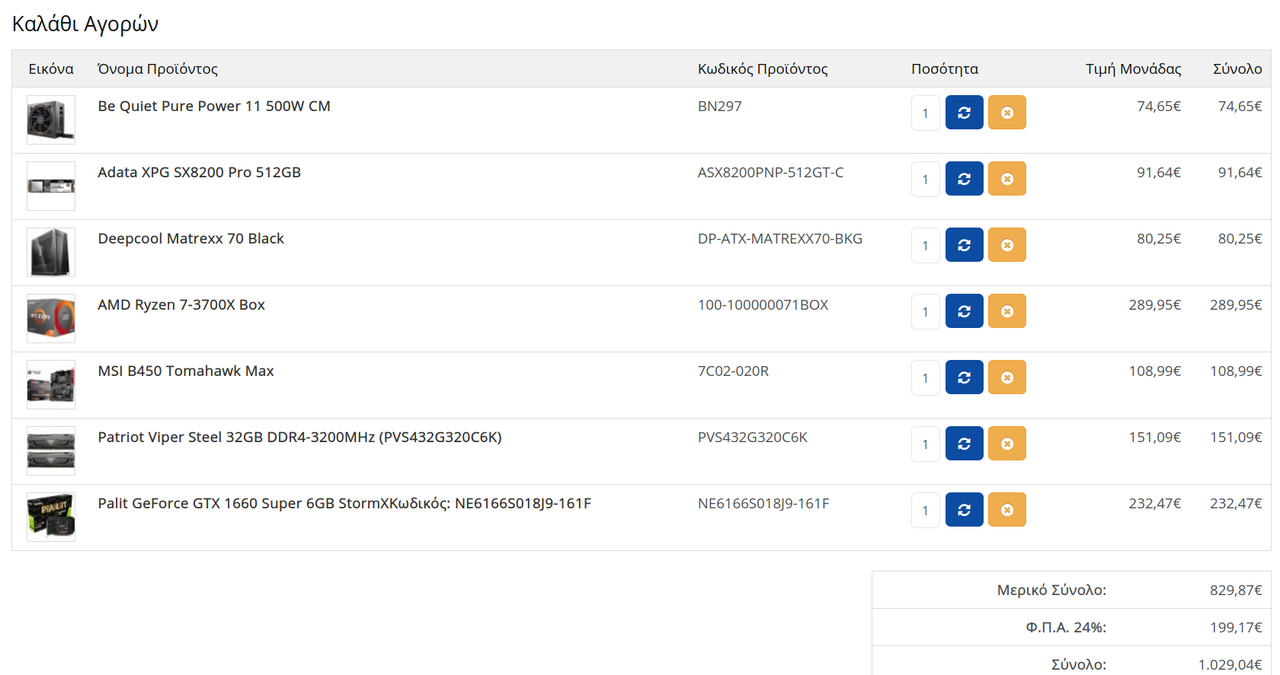Open MSI B450 Tomahawk Max product link

coord(186,370)
